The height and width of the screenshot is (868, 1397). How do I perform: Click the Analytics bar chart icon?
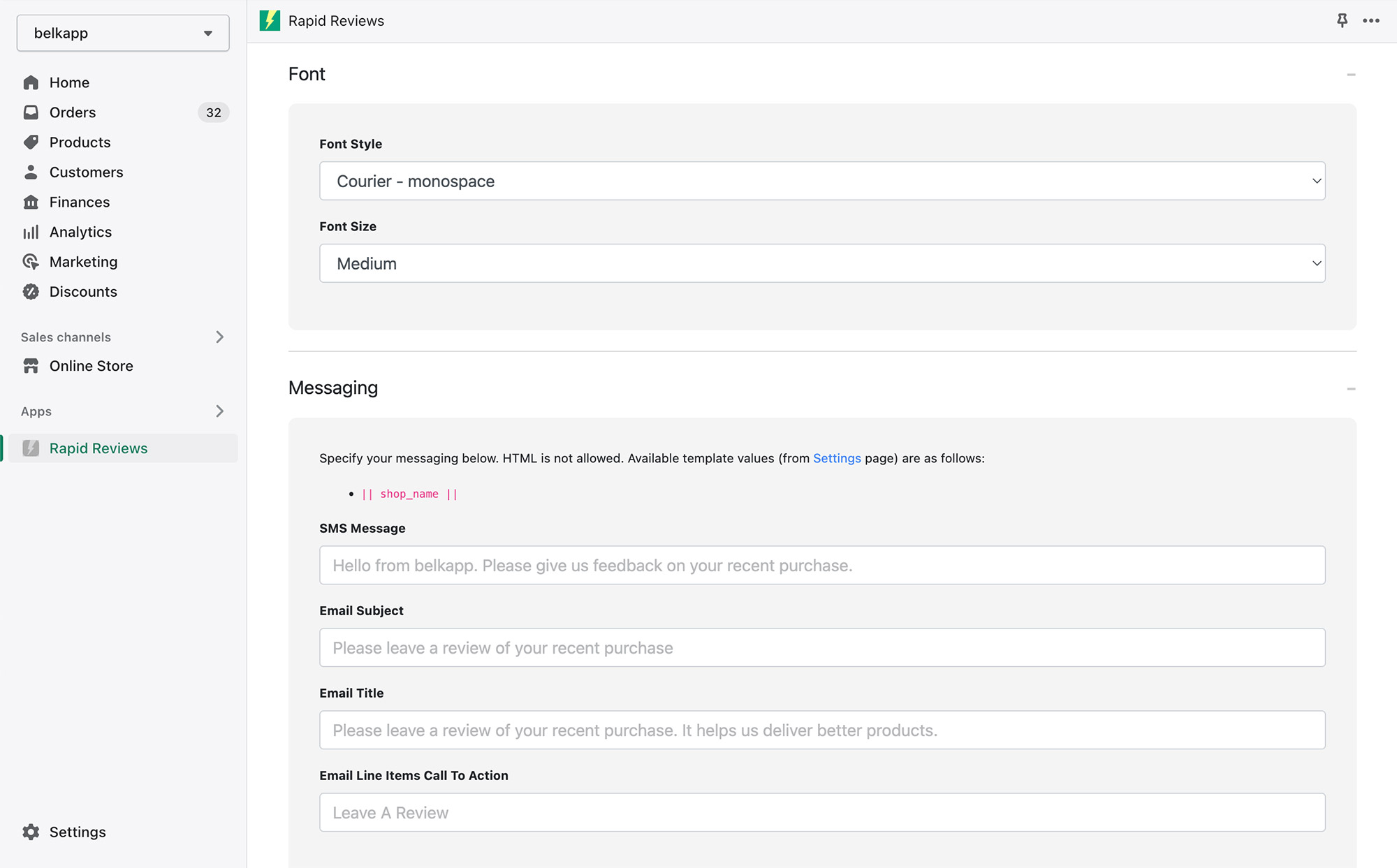31,232
